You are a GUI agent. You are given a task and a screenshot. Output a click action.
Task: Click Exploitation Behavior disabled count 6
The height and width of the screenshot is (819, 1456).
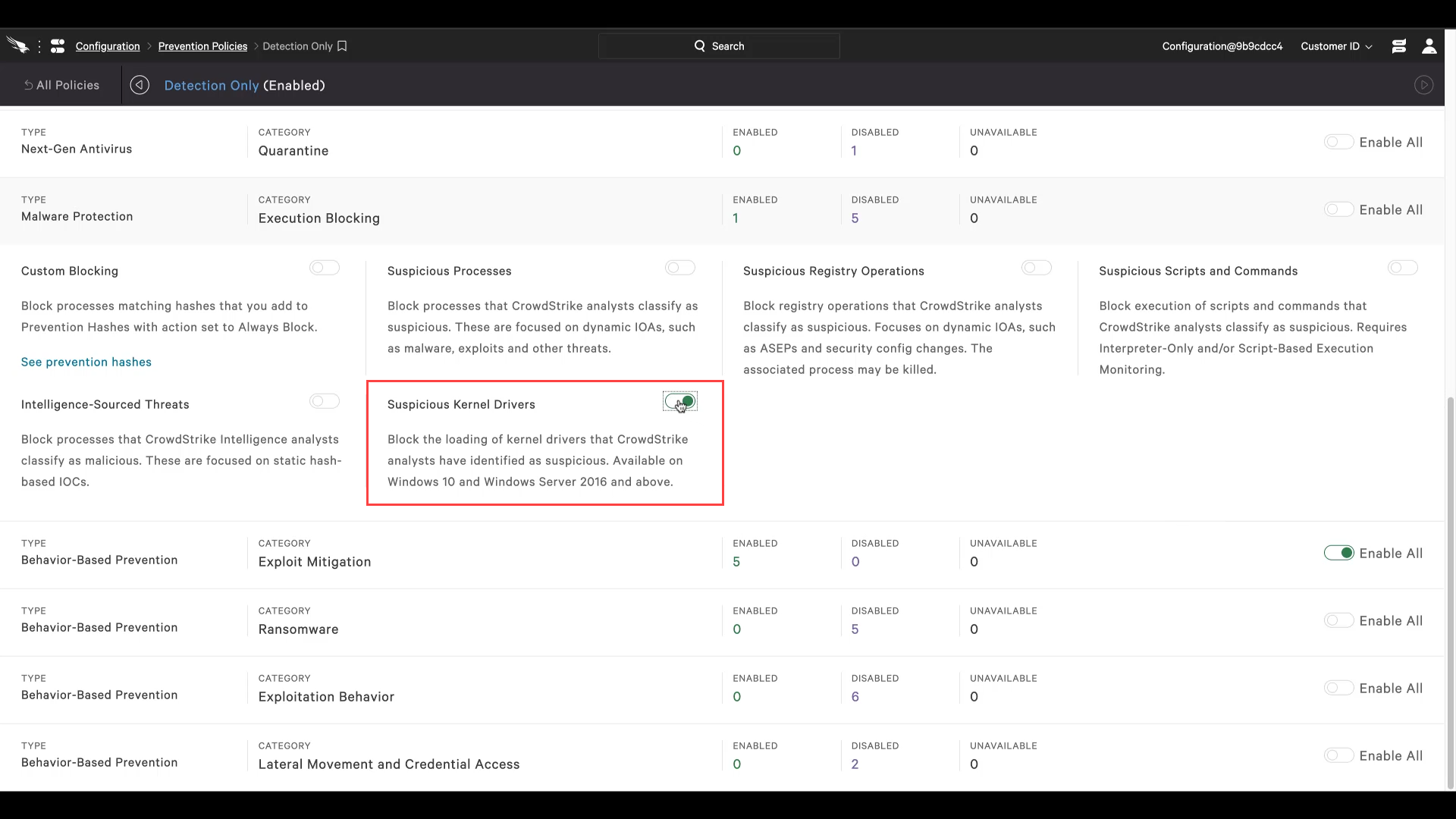(855, 697)
